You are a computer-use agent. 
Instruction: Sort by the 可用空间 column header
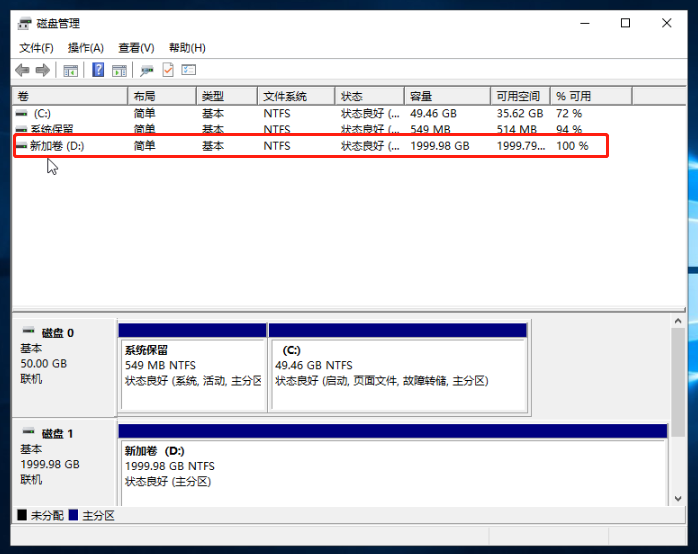click(x=520, y=96)
